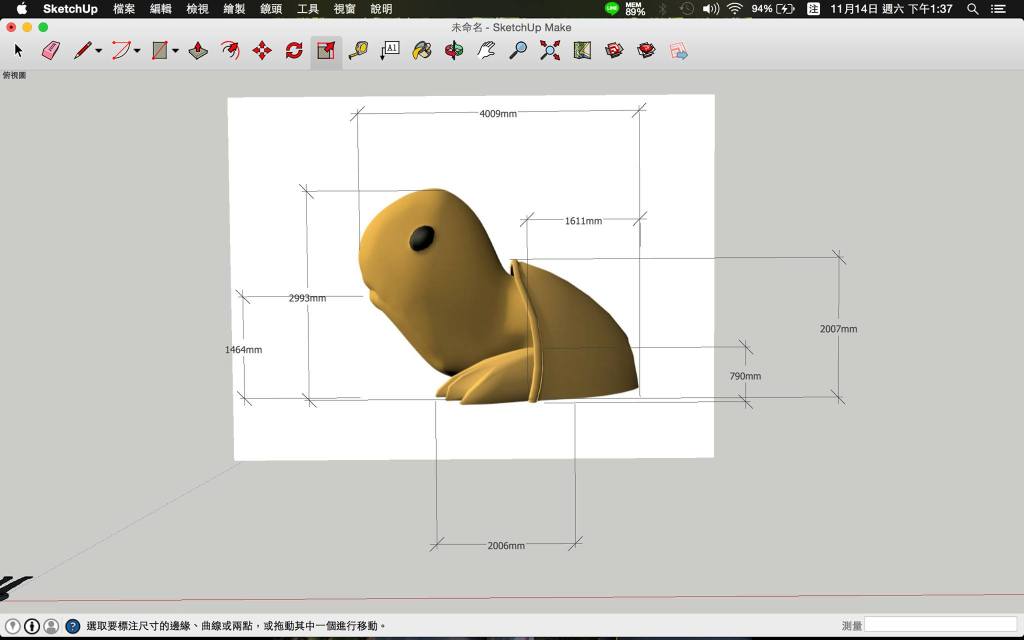The image size is (1024, 640).
Task: Open the 鏡頭 menu
Action: tap(271, 9)
